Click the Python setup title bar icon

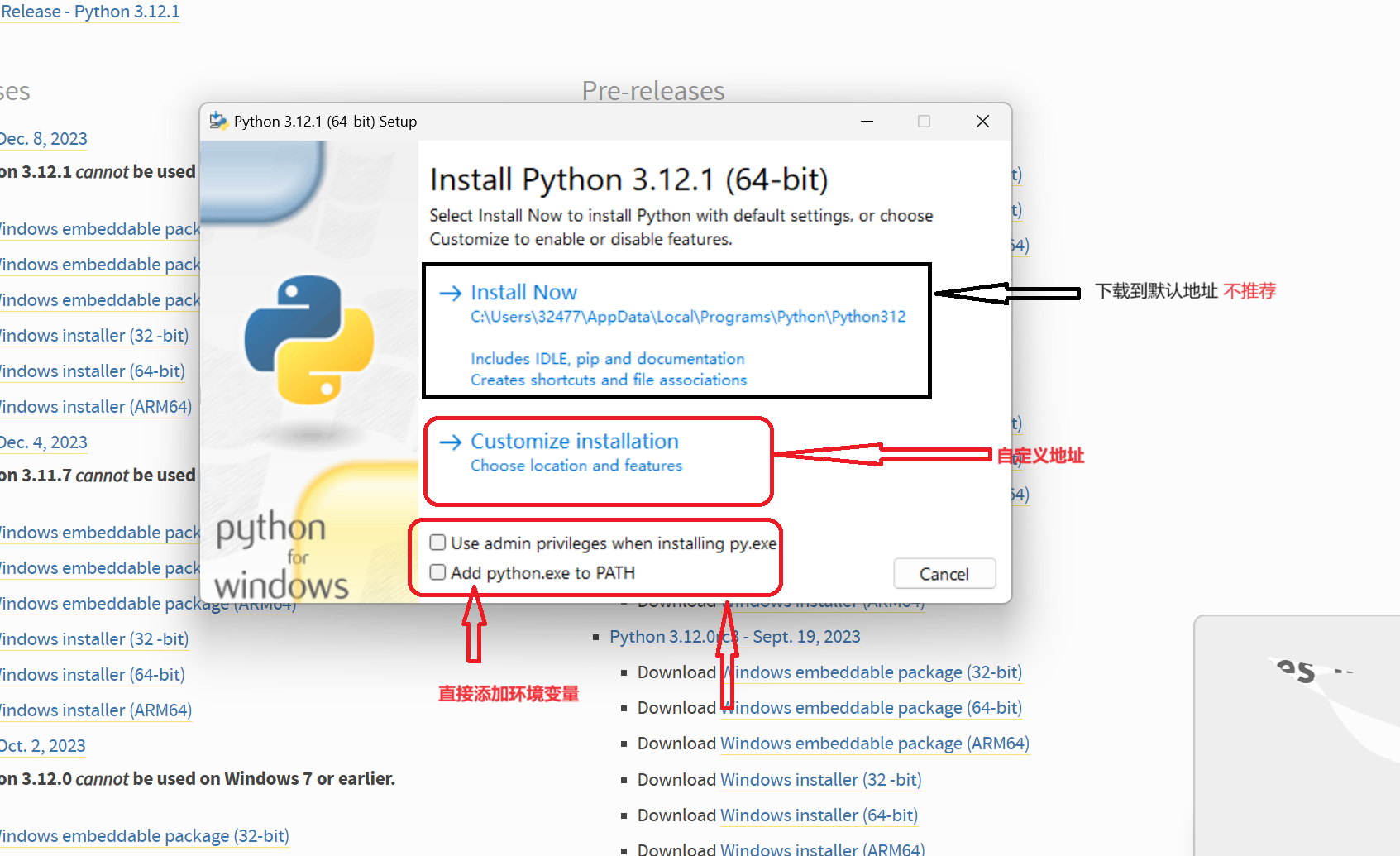click(x=218, y=121)
